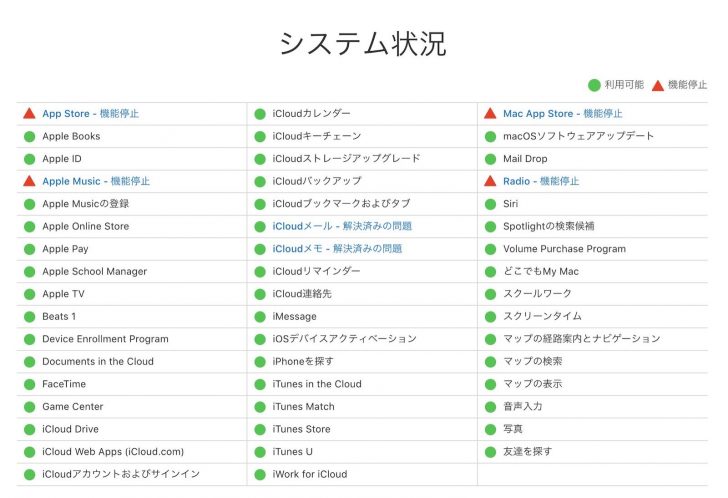Viewport: 728px width, 498px height.
Task: Click the green dot beside iTunes Store
Action: (x=260, y=430)
